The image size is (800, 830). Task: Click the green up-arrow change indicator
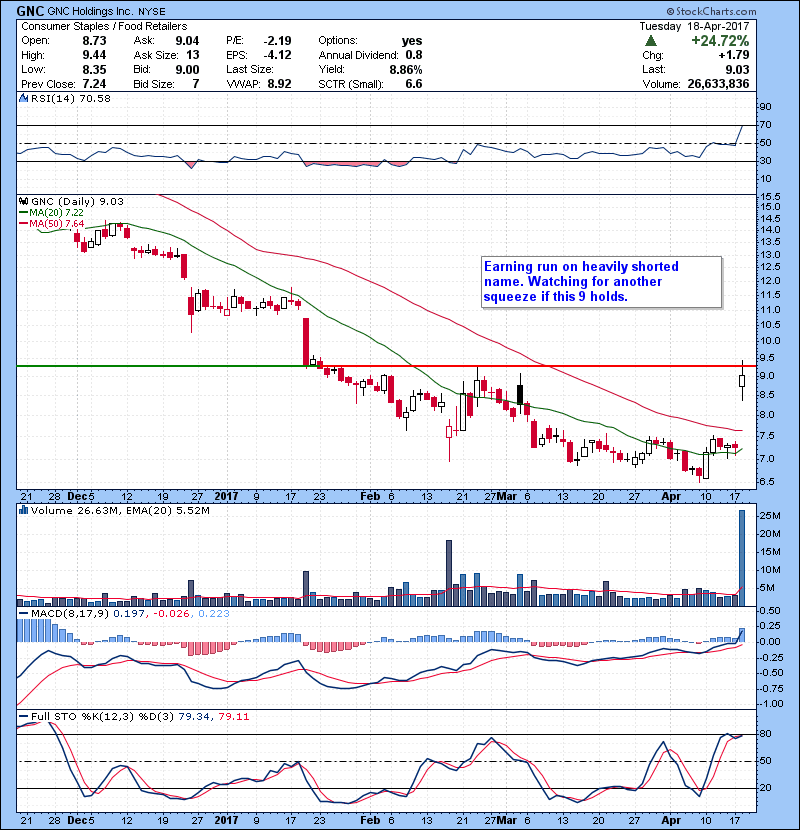651,41
